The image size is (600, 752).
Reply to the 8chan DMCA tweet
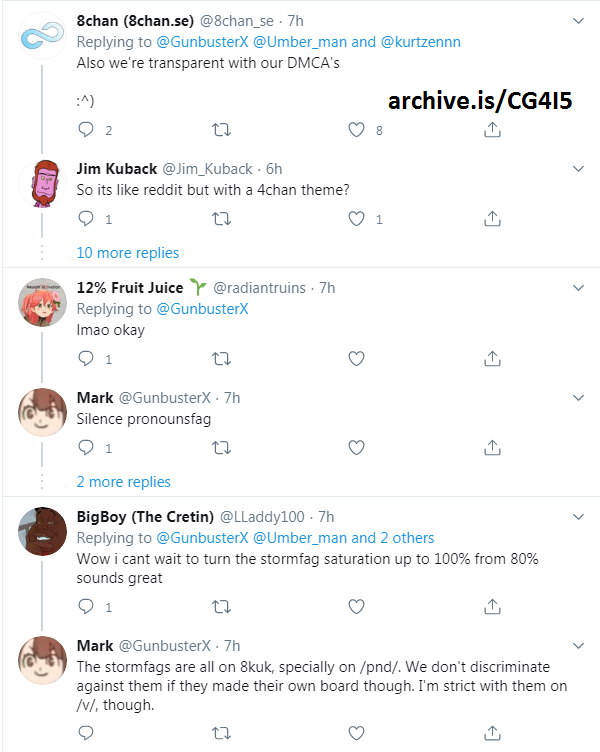coord(86,129)
